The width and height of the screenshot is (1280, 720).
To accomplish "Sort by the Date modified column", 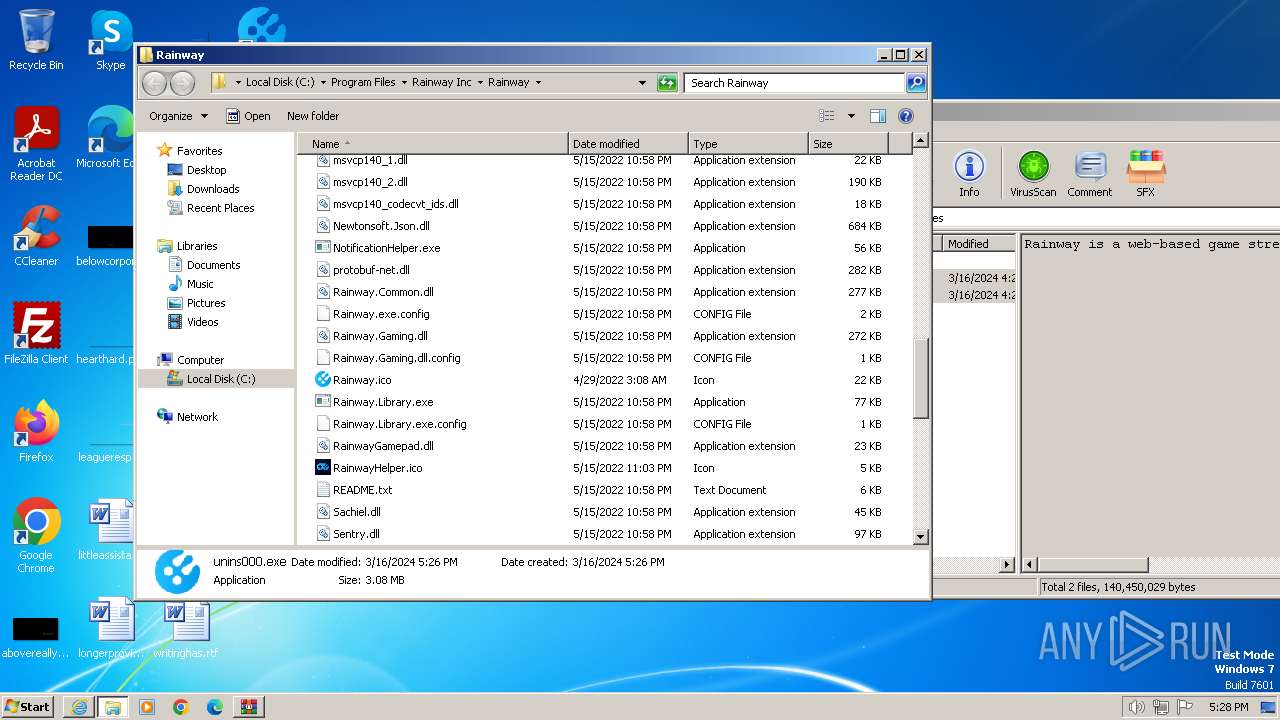I will (x=628, y=144).
